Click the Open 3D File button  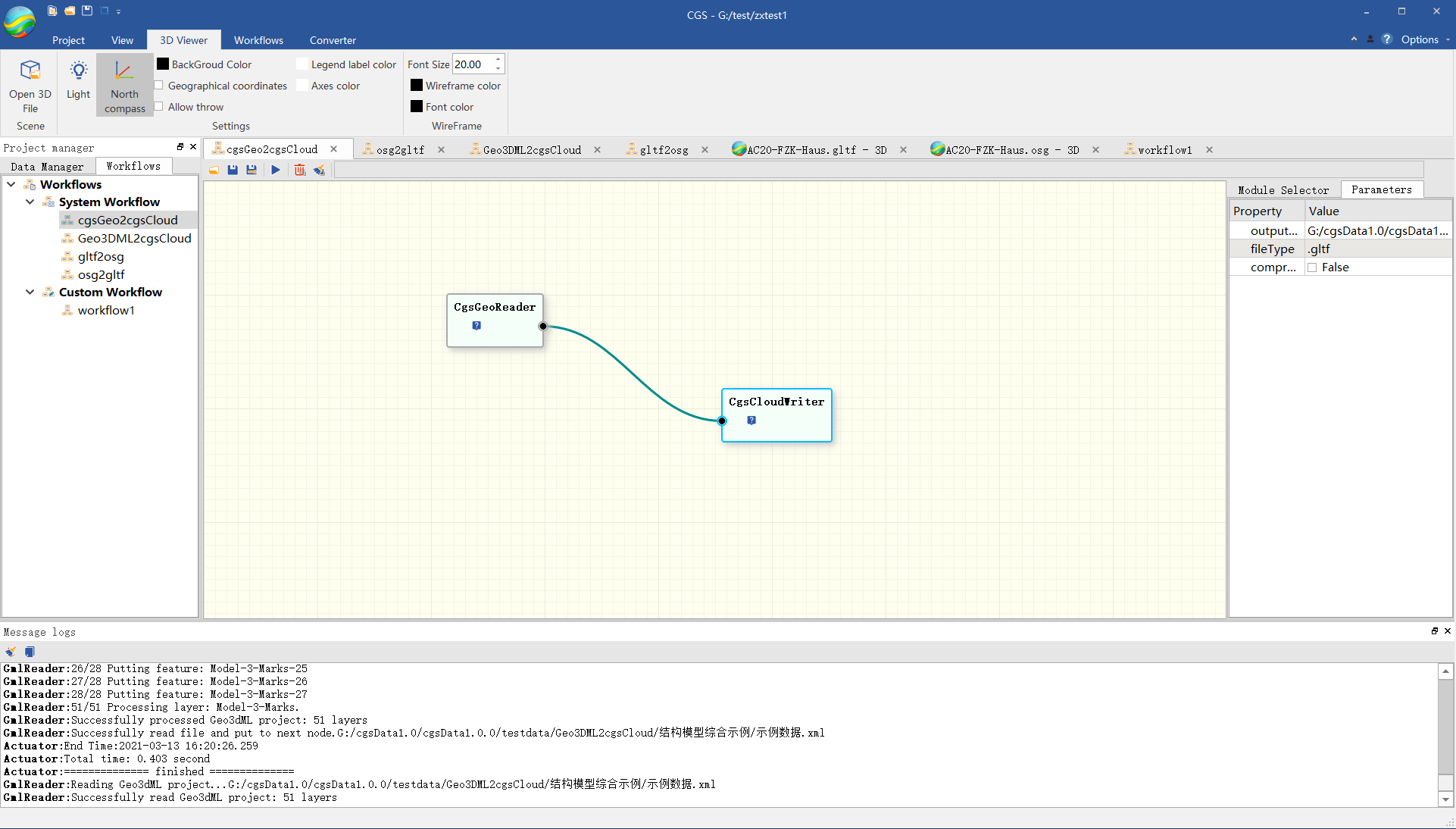tap(30, 85)
